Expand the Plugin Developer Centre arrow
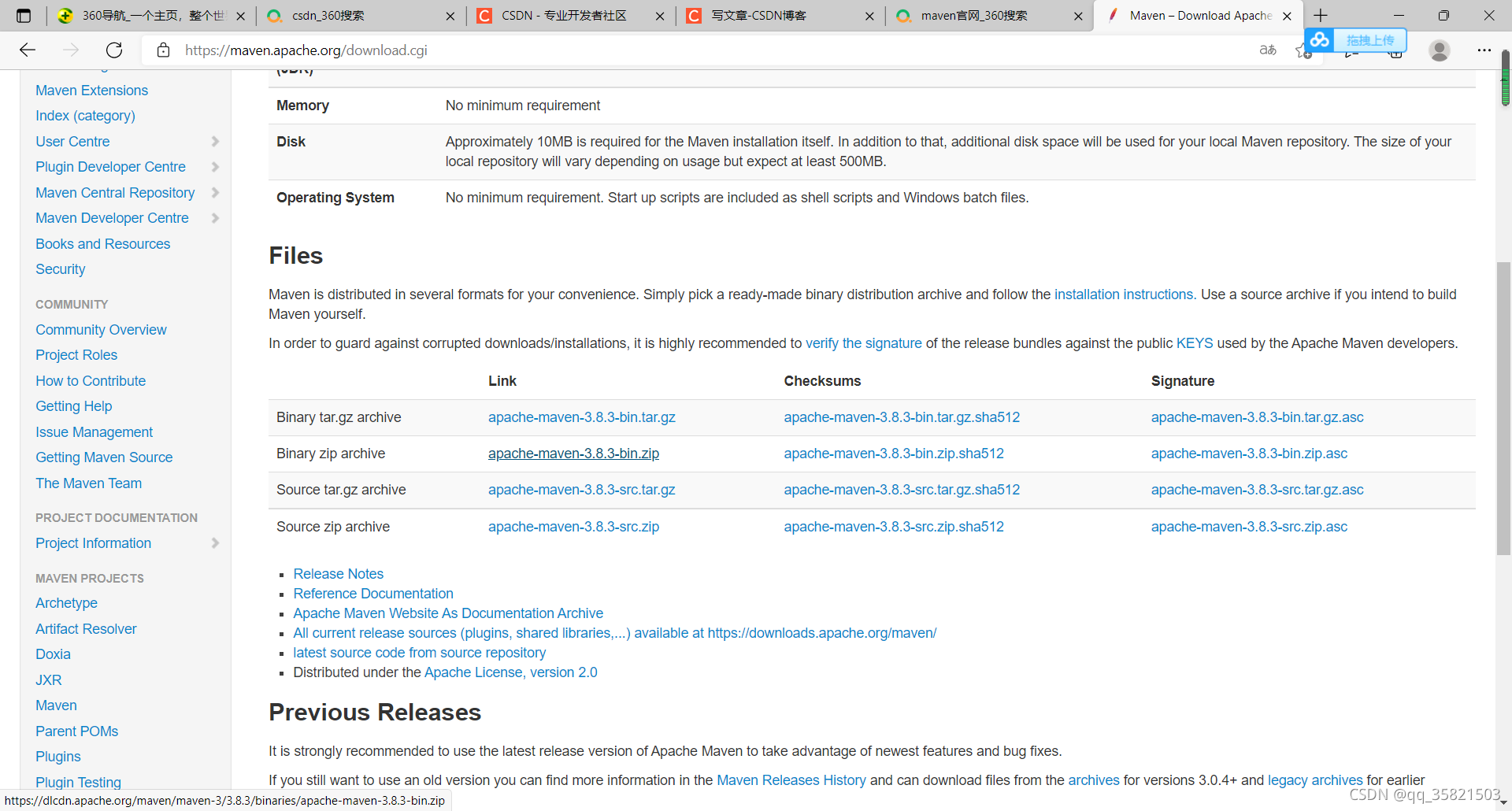Image resolution: width=1512 pixels, height=811 pixels. pyautogui.click(x=215, y=167)
